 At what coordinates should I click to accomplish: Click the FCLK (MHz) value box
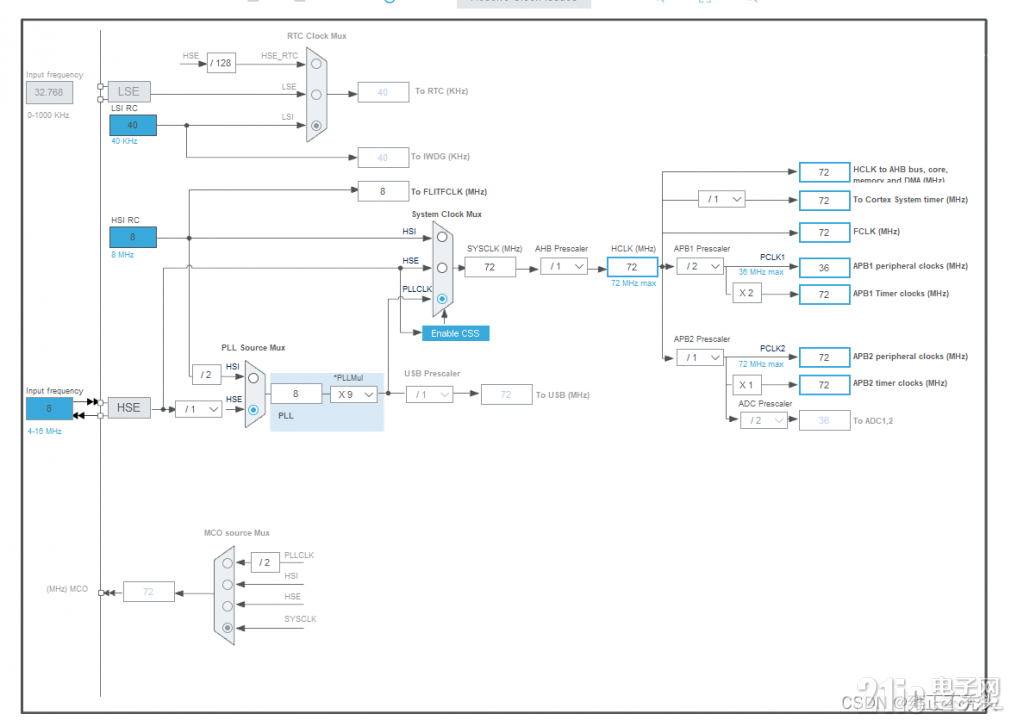824,232
